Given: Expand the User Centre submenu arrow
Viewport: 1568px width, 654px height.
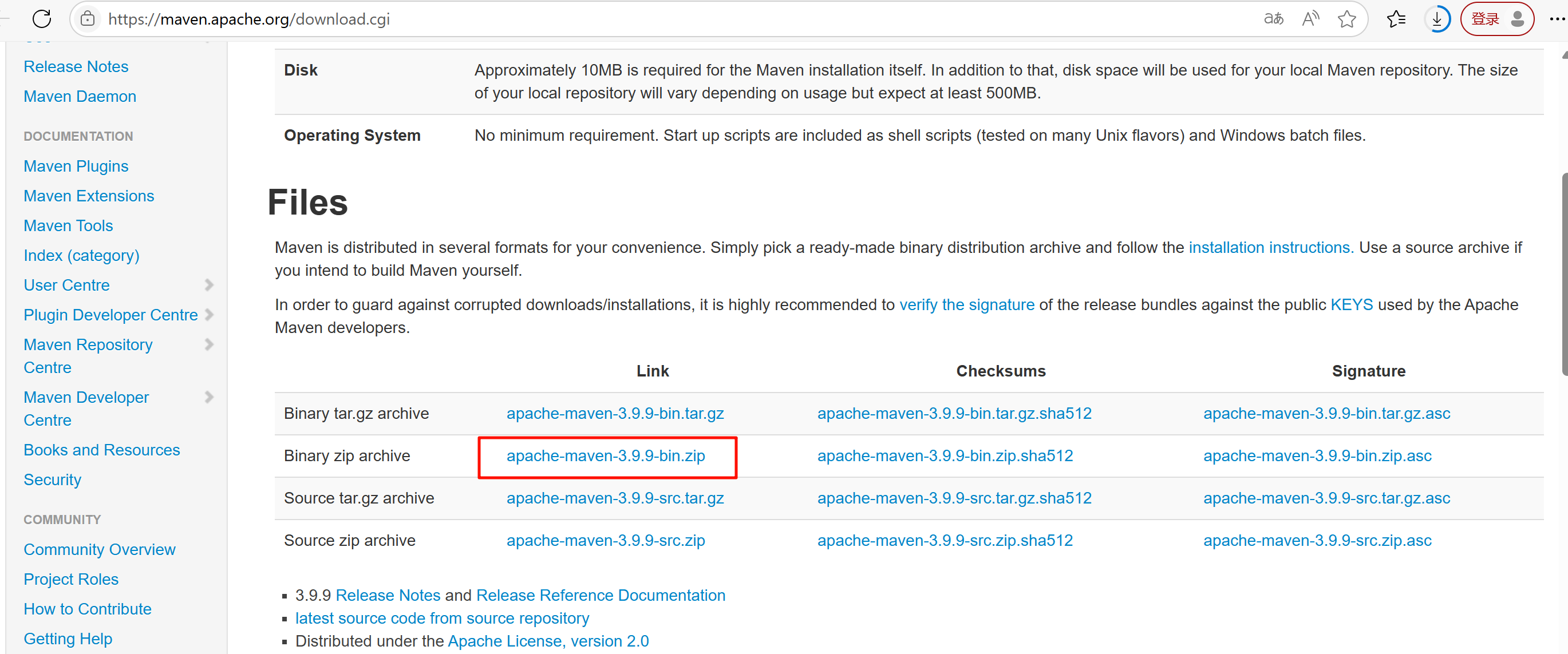Looking at the screenshot, I should [x=209, y=285].
